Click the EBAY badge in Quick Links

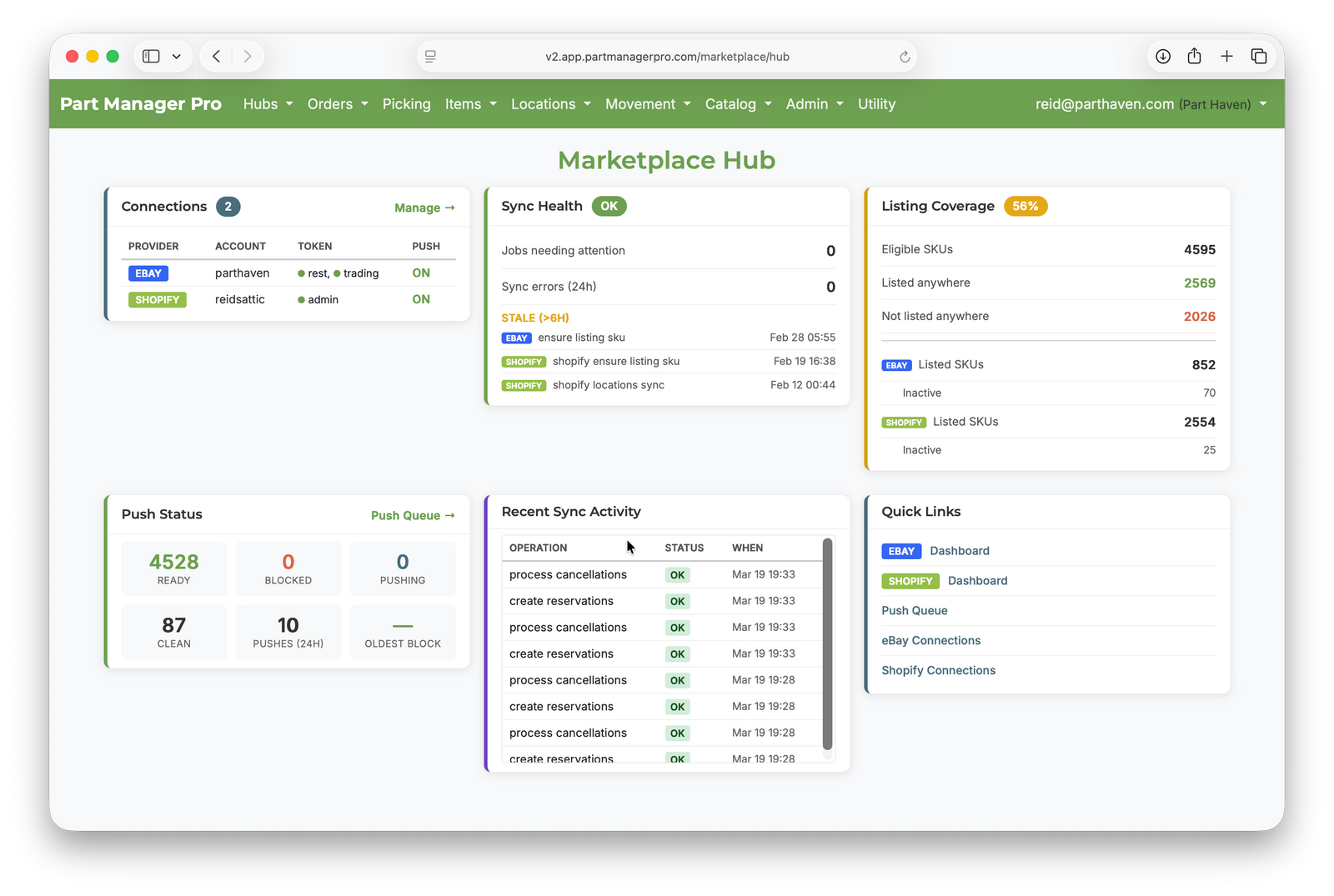[x=901, y=551]
